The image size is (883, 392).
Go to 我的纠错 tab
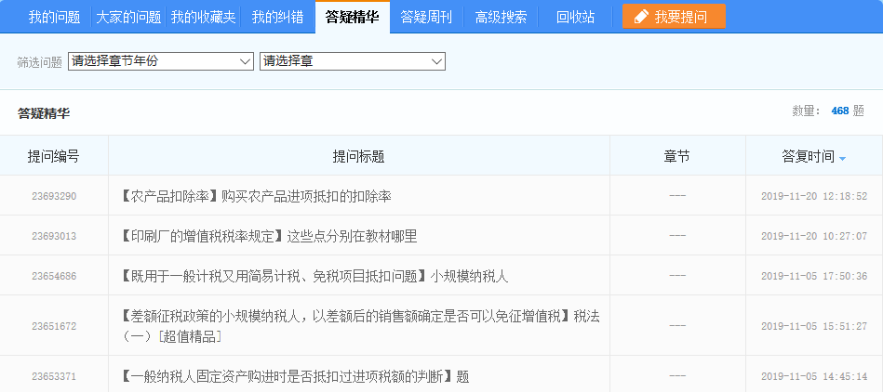[278, 17]
